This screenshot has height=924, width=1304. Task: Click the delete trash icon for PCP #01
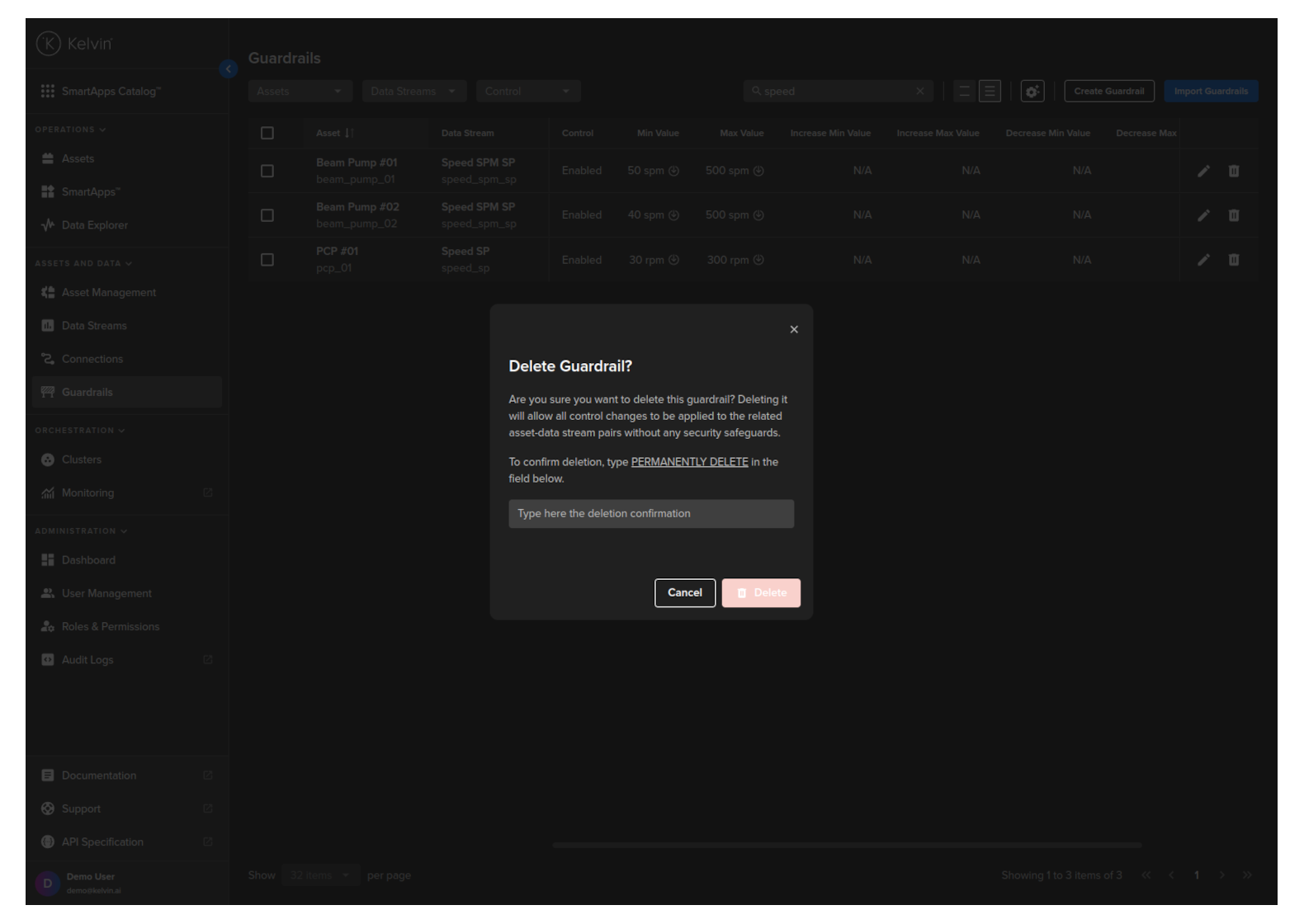pyautogui.click(x=1234, y=260)
